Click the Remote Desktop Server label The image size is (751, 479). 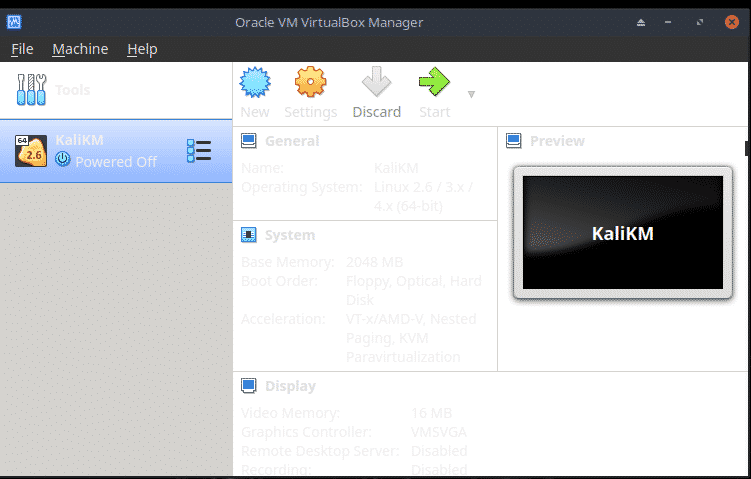pos(320,451)
